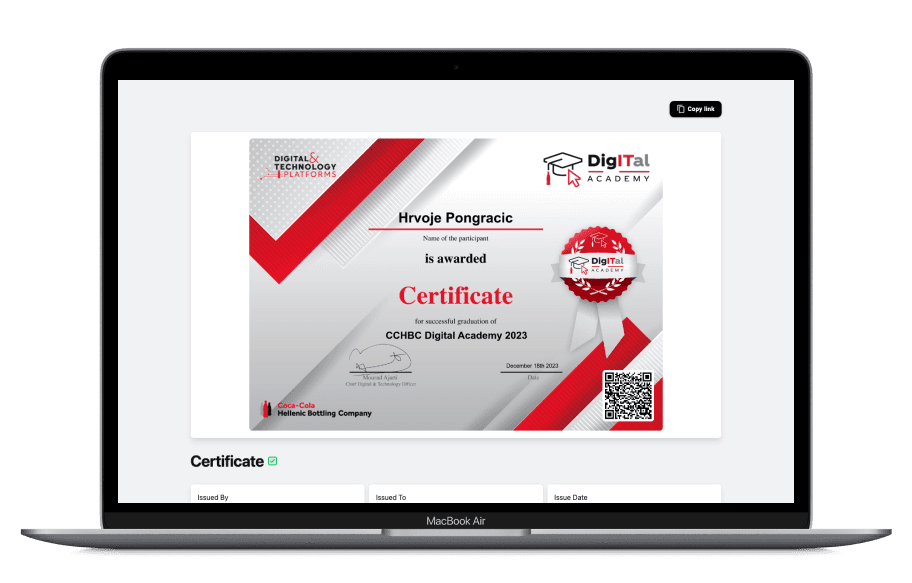Image resolution: width=912 pixels, height=583 pixels.
Task: Click the Digital & Technology Platforms logo
Action: coord(305,166)
